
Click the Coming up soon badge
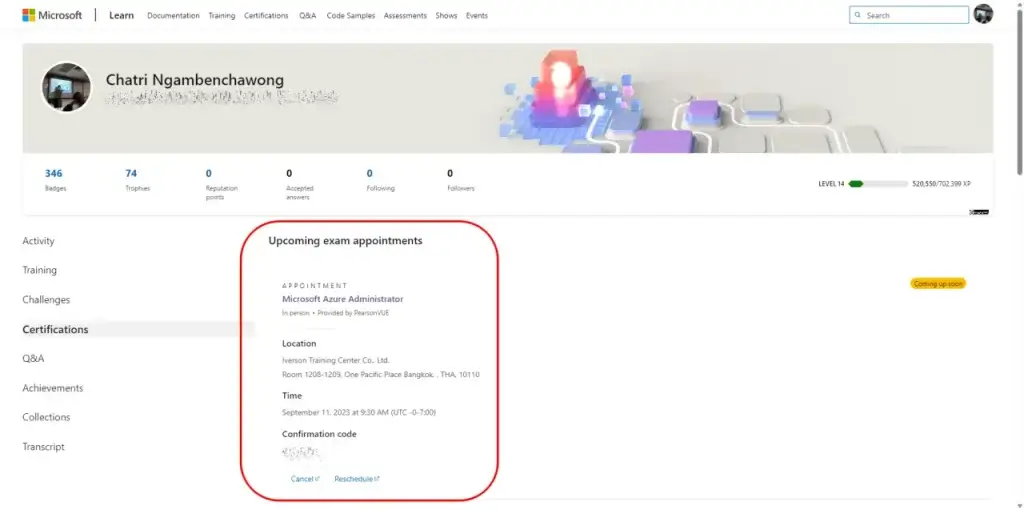pyautogui.click(x=938, y=284)
